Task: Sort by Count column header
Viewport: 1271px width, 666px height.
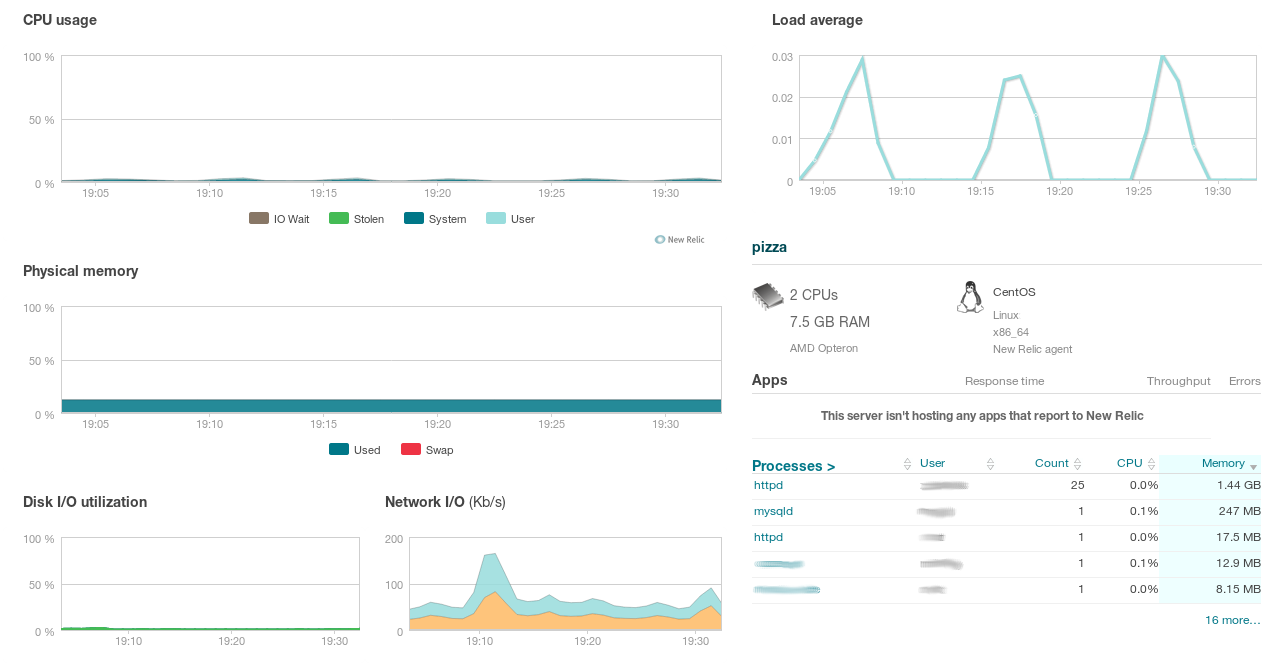Action: click(1051, 463)
